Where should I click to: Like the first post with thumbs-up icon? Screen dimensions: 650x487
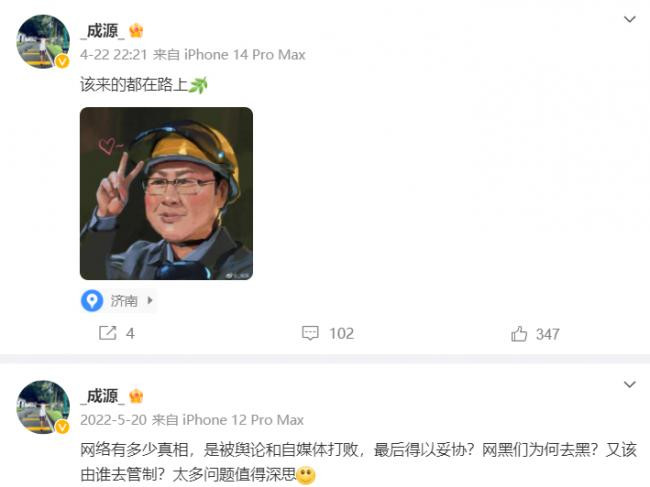(519, 333)
